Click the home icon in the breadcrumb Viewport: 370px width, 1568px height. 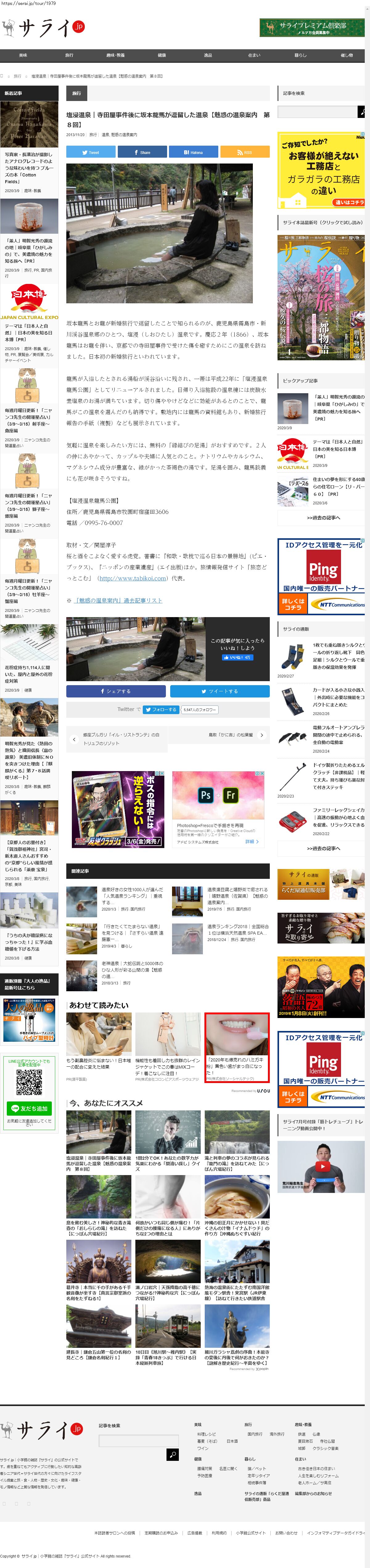coord(2,76)
